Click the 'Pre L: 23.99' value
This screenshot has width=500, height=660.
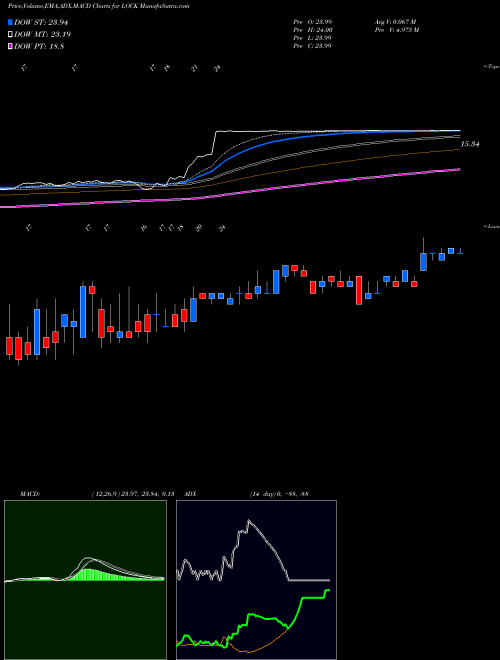pos(312,38)
